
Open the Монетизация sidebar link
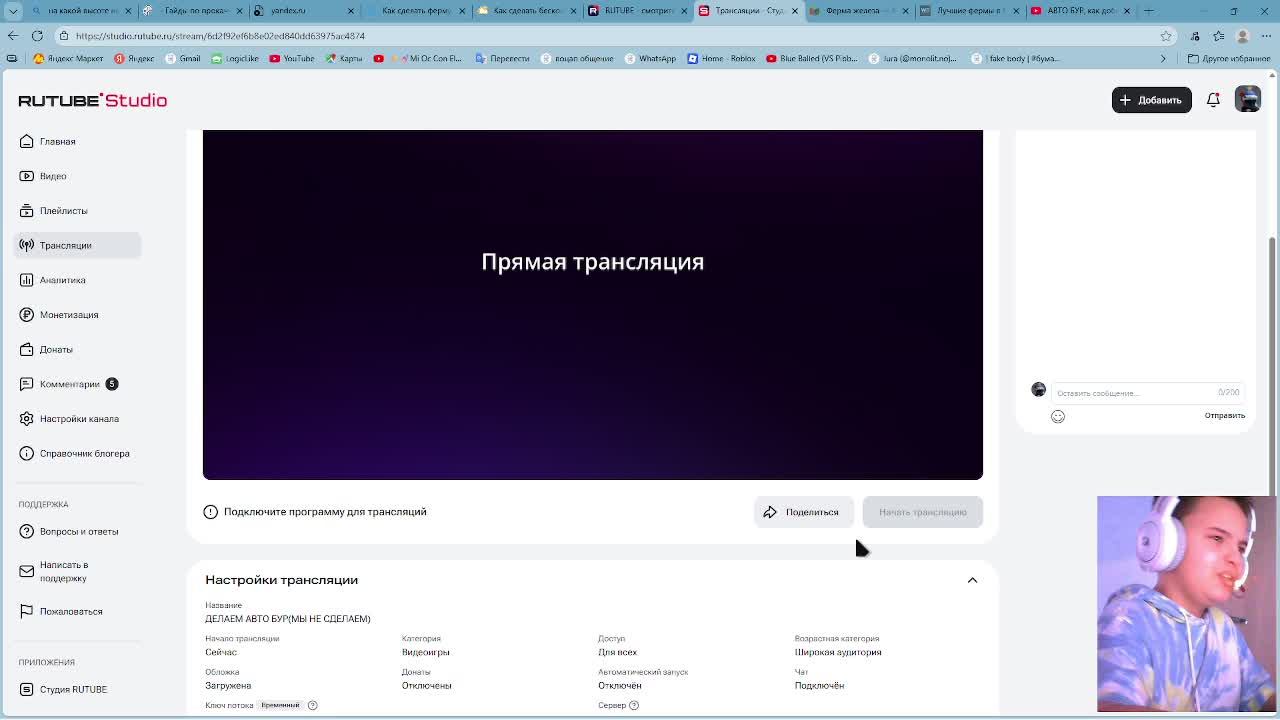click(x=69, y=315)
